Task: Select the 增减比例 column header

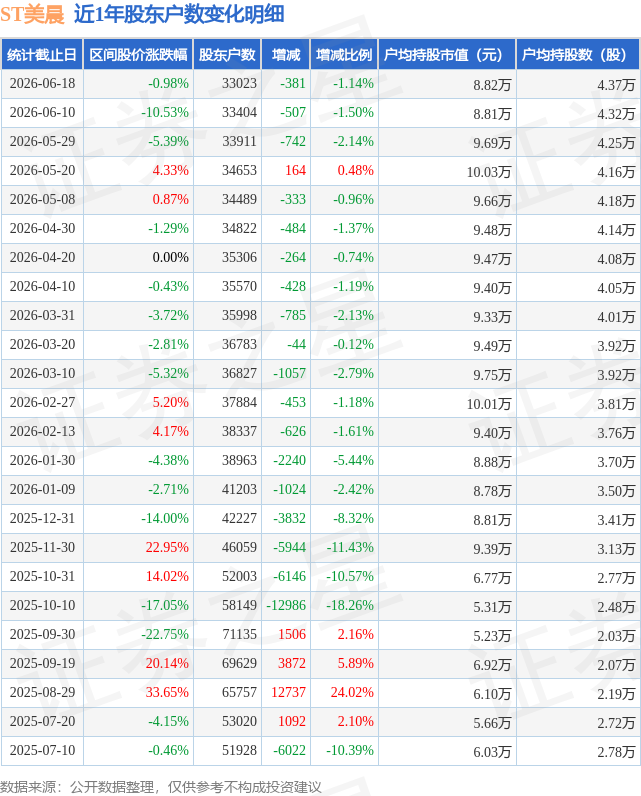Action: 344,54
